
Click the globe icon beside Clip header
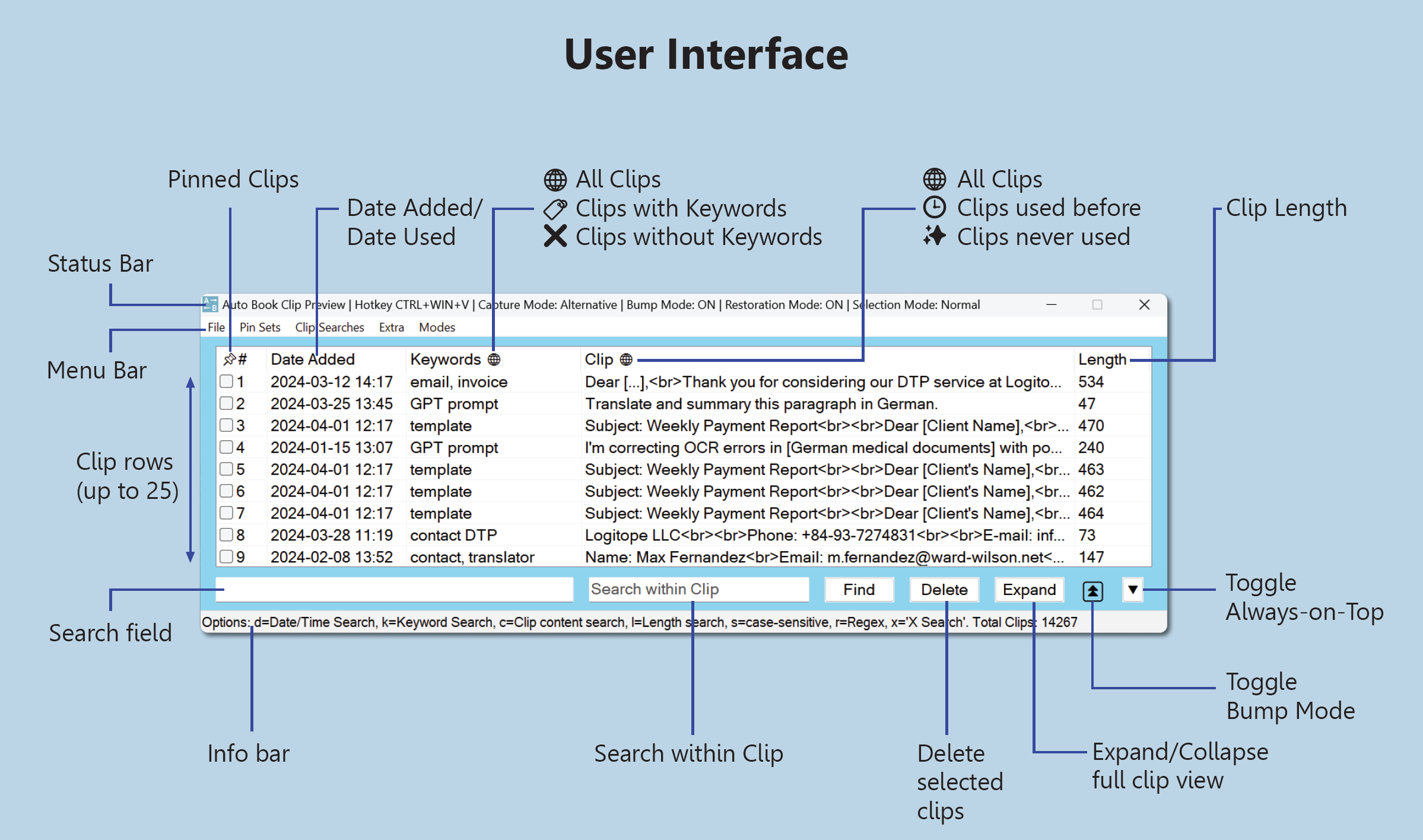click(626, 359)
